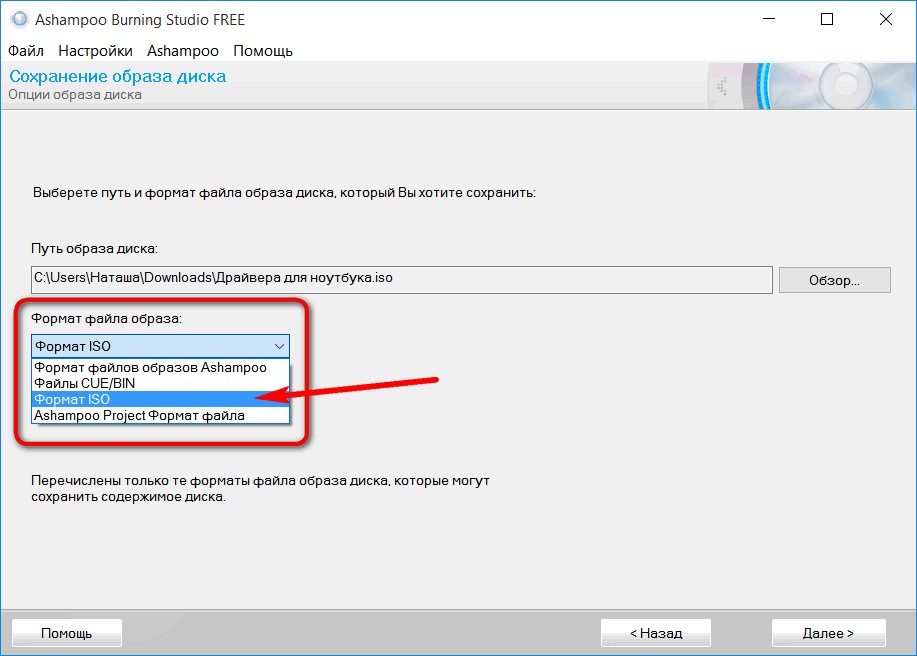Click the Ashampoo Burning Studio FREE title text

pos(140,20)
